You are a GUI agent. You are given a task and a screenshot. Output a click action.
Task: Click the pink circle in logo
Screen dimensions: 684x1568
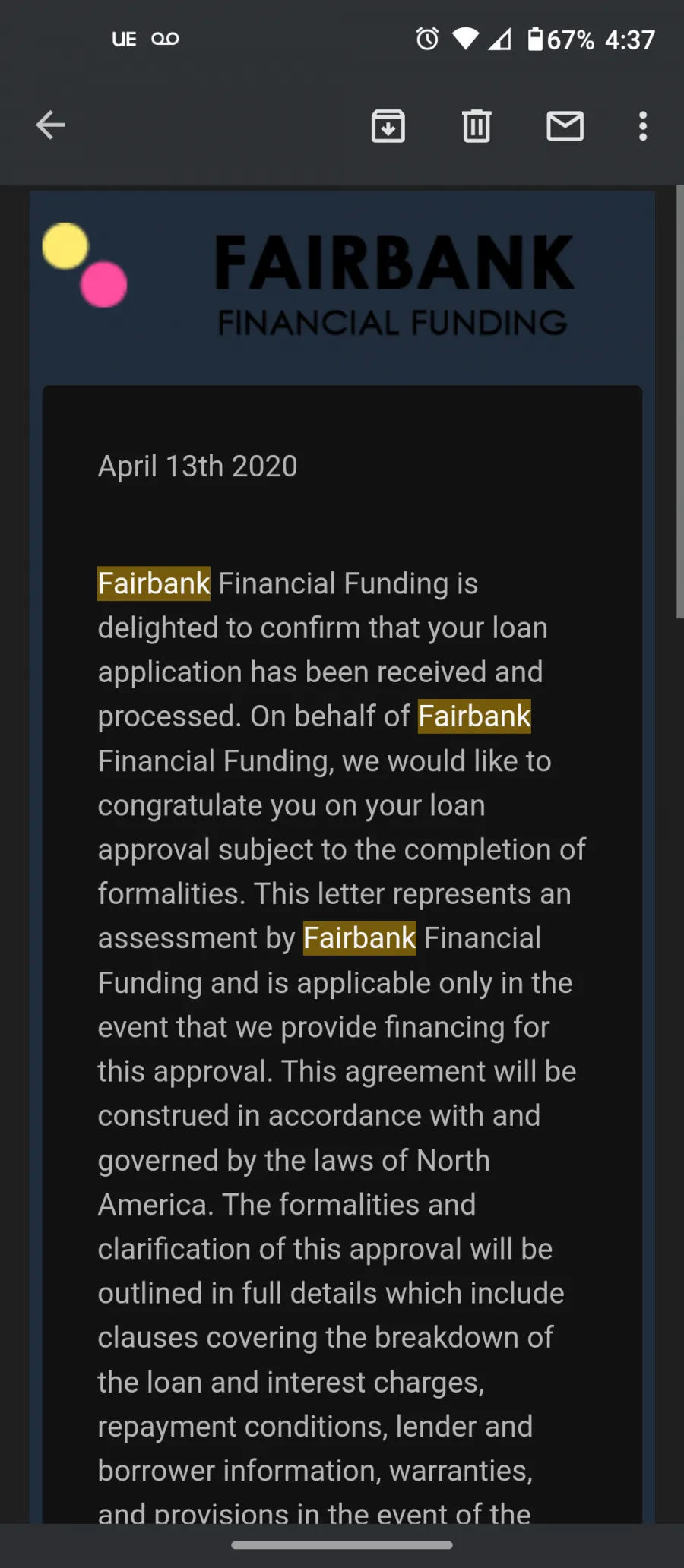tap(104, 284)
